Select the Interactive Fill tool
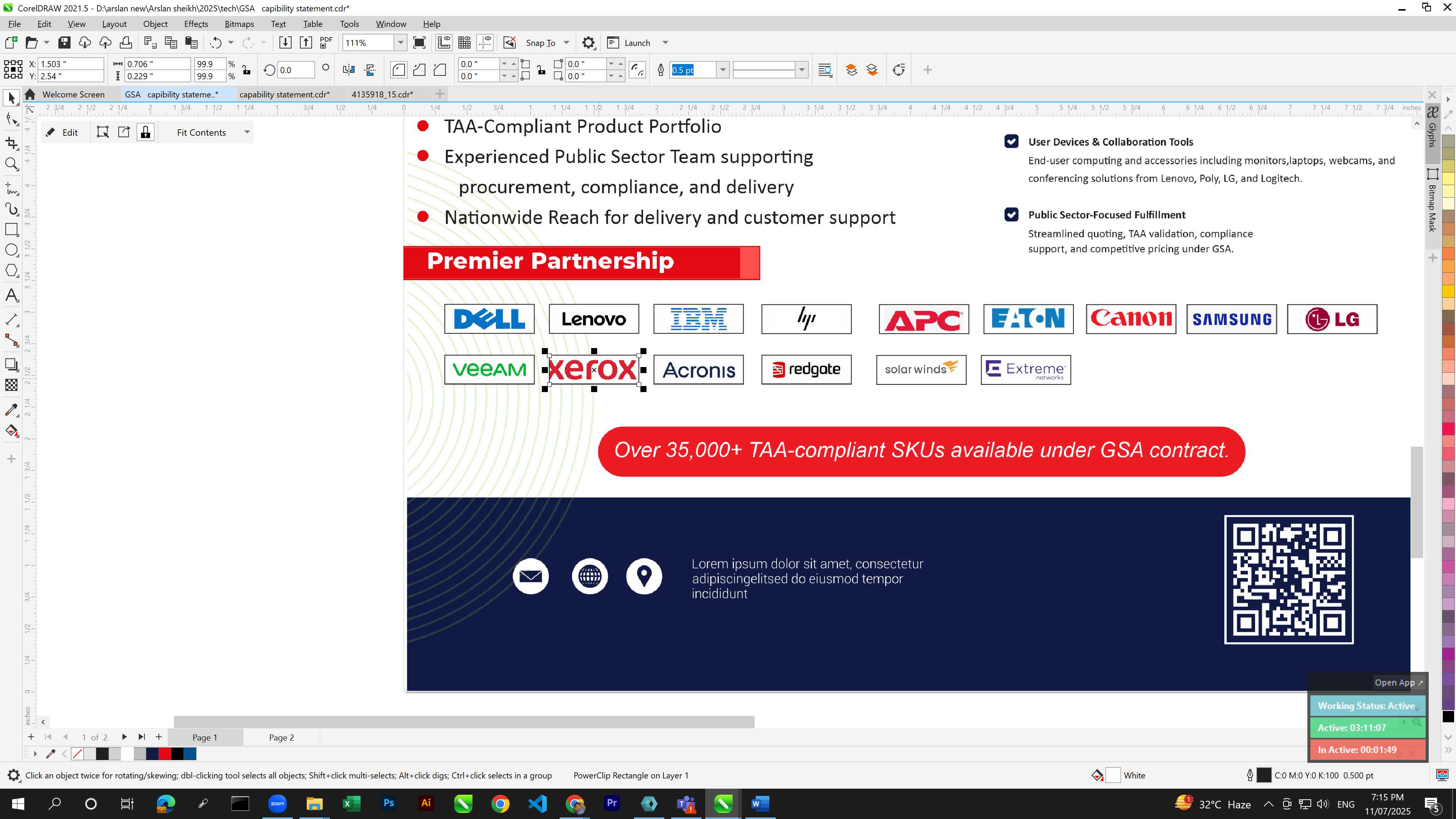Image resolution: width=1456 pixels, height=819 pixels. click(x=11, y=431)
